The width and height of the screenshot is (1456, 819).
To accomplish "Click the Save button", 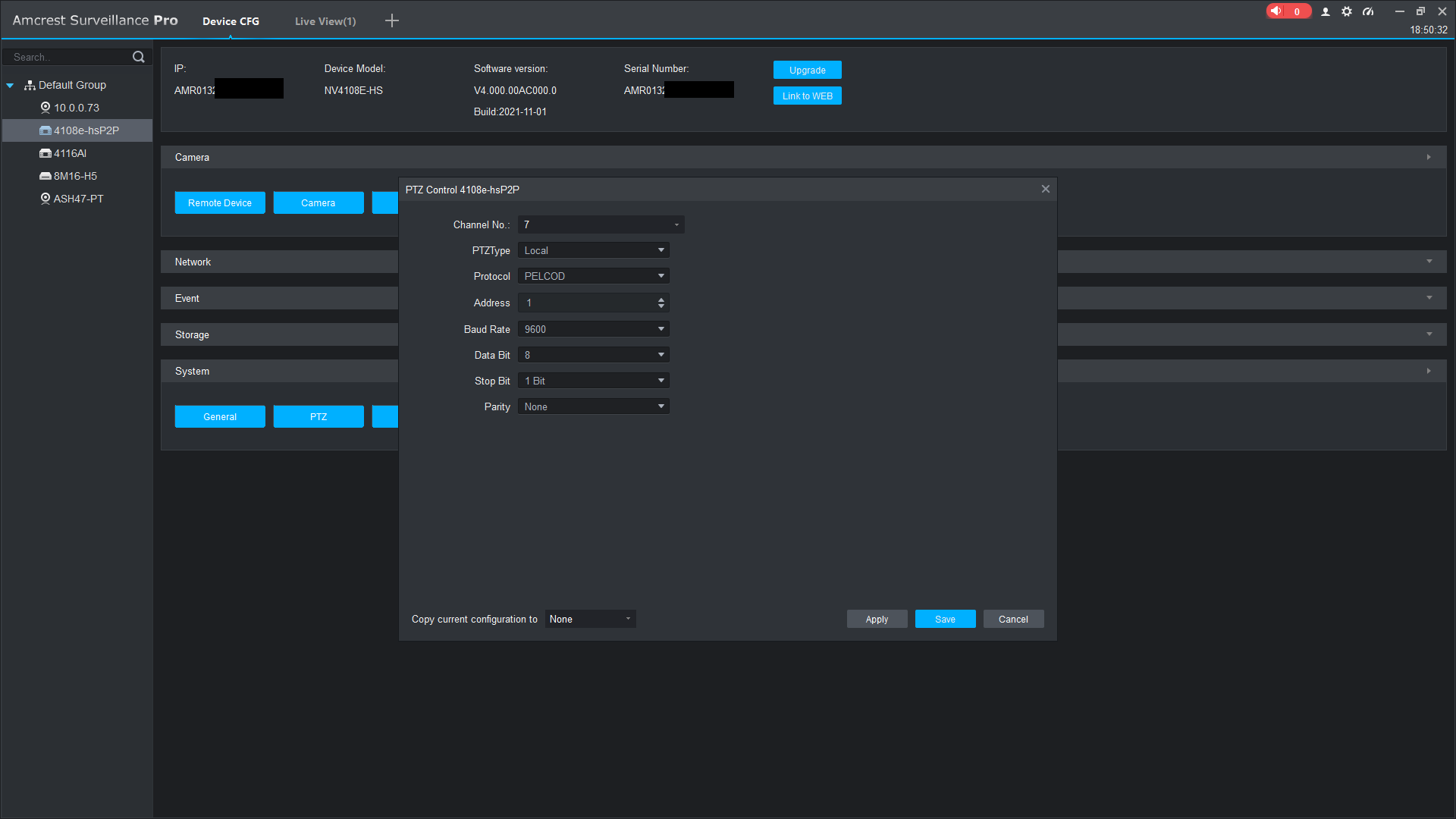I will click(946, 619).
